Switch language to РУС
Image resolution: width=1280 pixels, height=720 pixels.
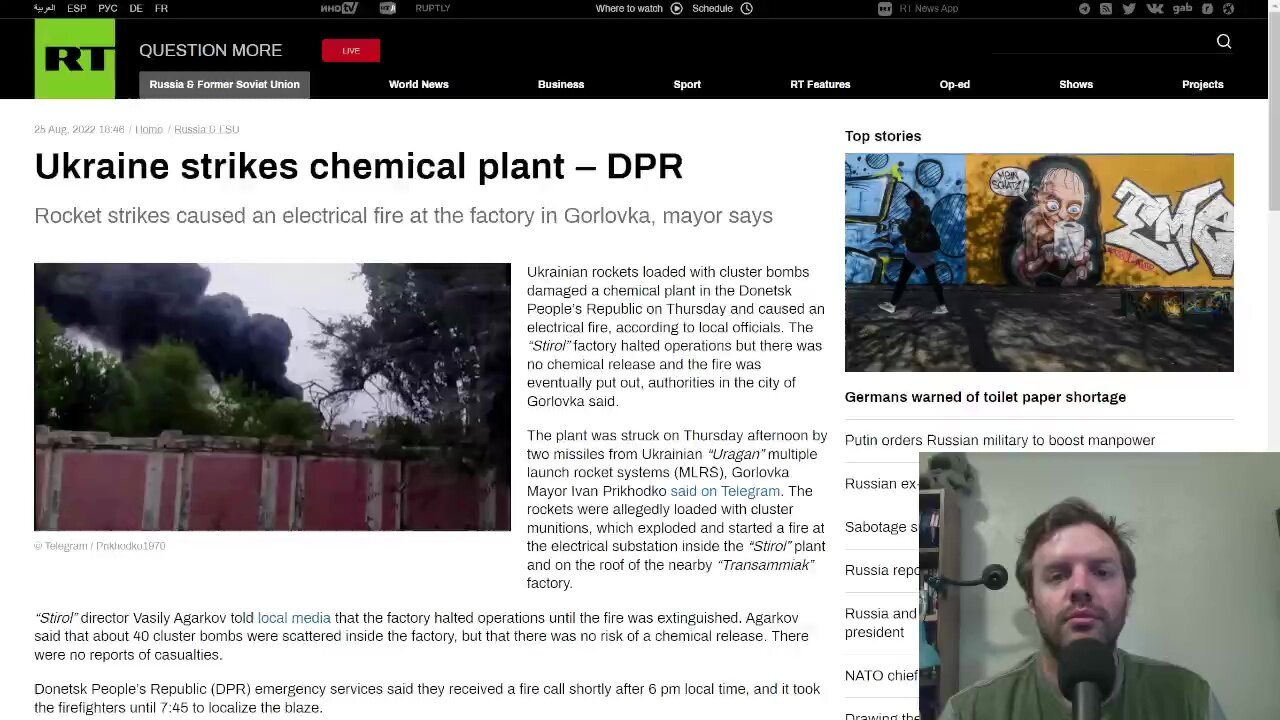pyautogui.click(x=108, y=8)
